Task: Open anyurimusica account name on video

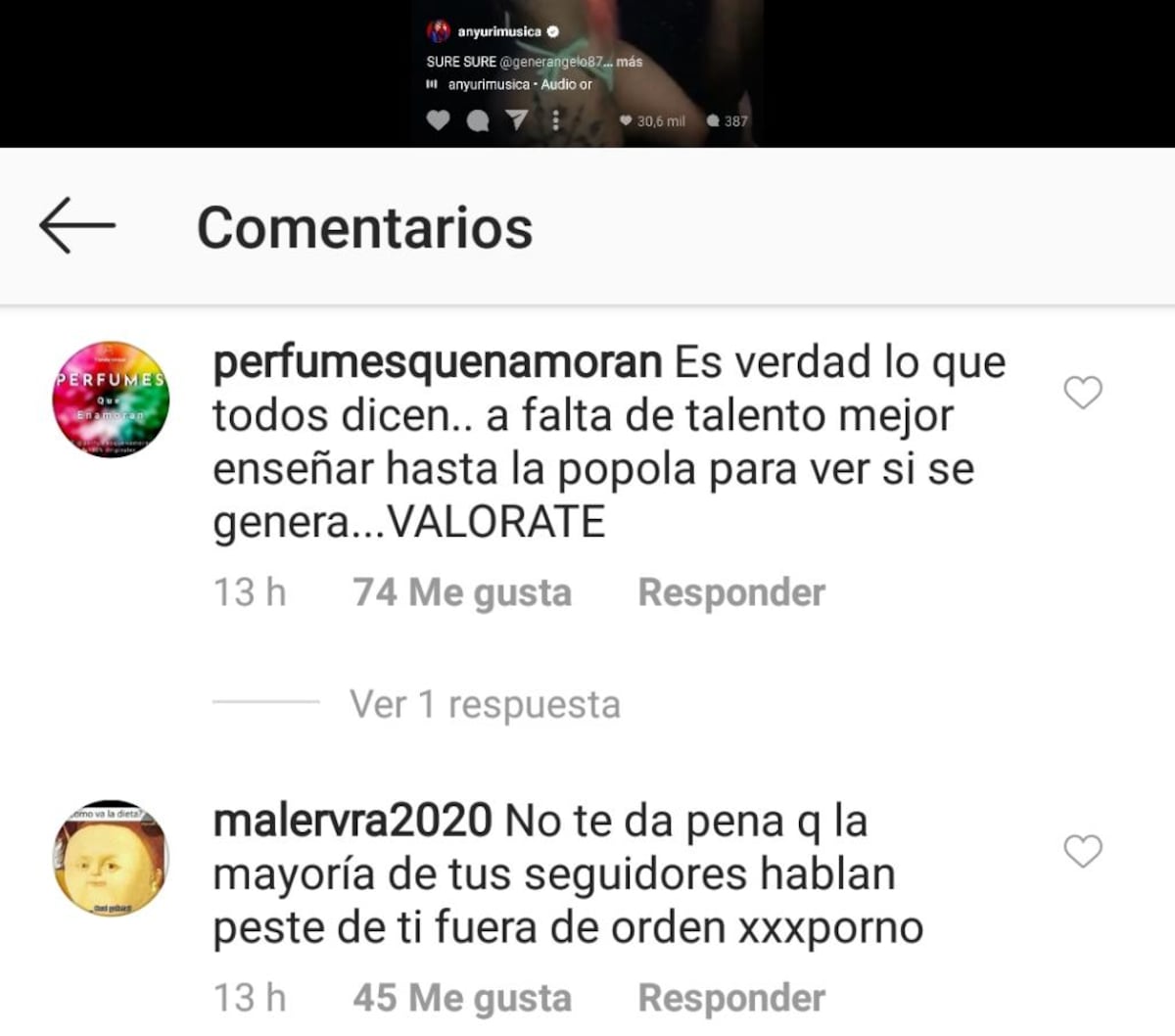Action: coord(499,32)
